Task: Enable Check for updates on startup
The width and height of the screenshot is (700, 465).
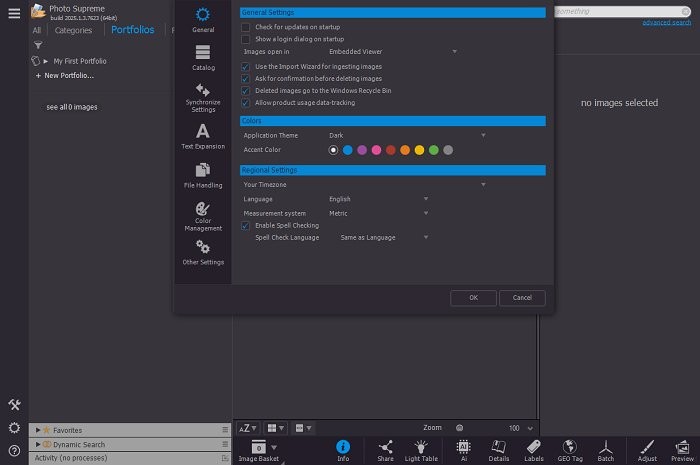Action: 246,26
